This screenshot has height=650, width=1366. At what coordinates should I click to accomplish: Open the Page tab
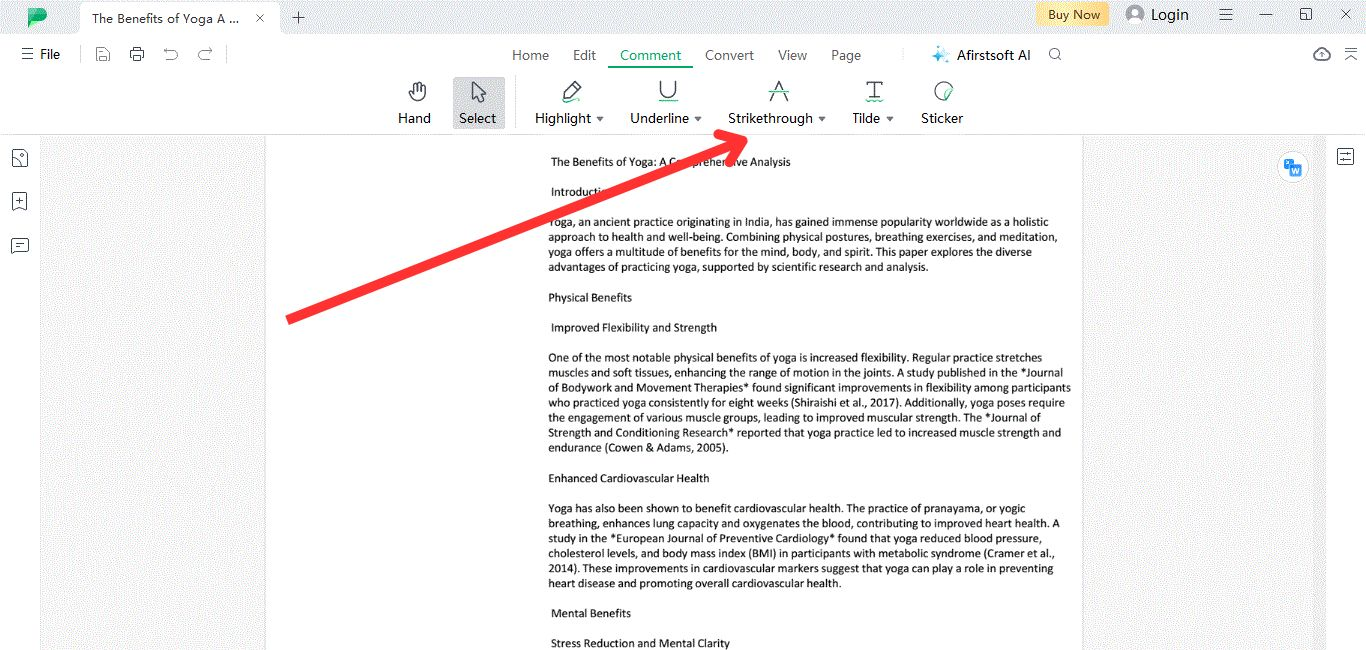[845, 56]
